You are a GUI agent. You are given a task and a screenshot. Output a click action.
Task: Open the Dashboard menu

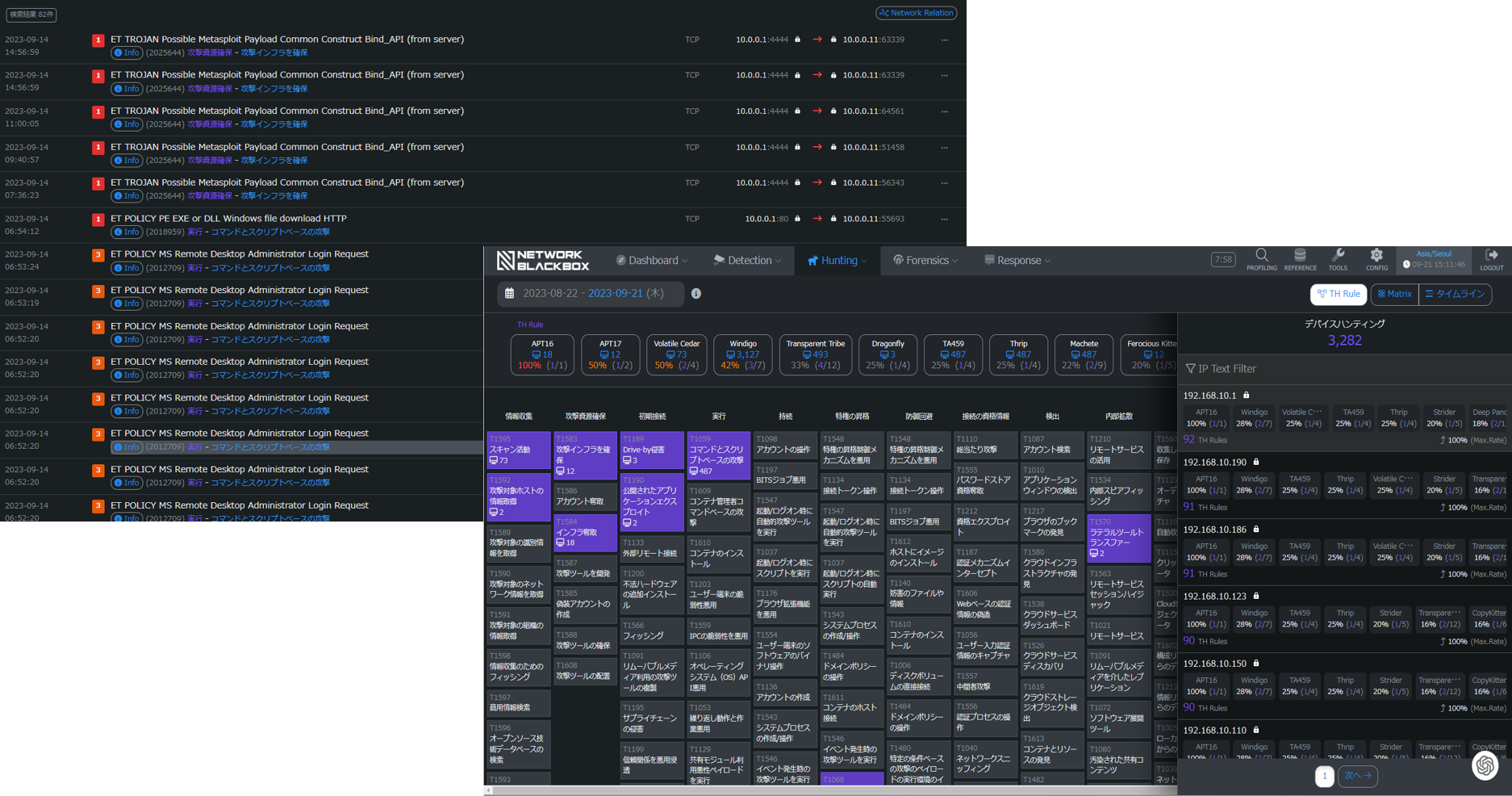click(652, 261)
